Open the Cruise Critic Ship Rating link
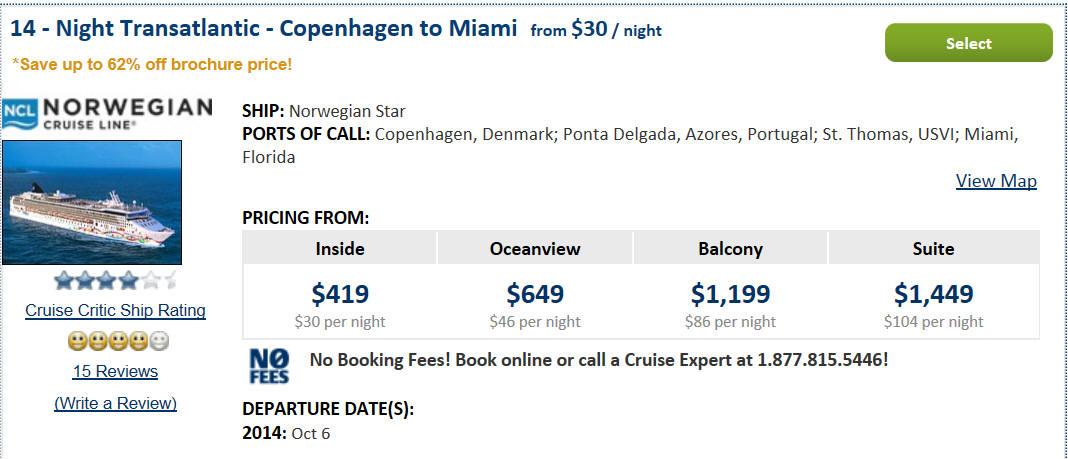The image size is (1068, 459). coord(115,311)
